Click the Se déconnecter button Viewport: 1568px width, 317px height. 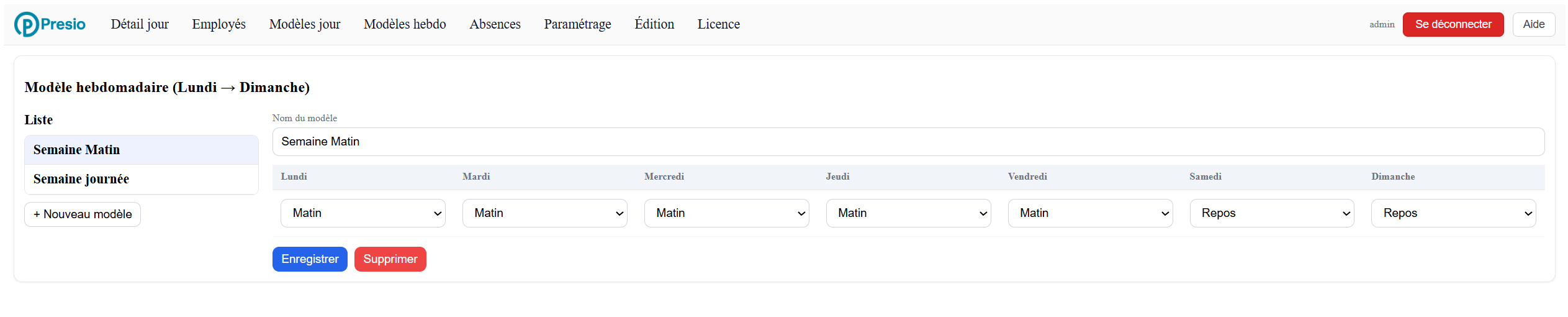[1453, 24]
